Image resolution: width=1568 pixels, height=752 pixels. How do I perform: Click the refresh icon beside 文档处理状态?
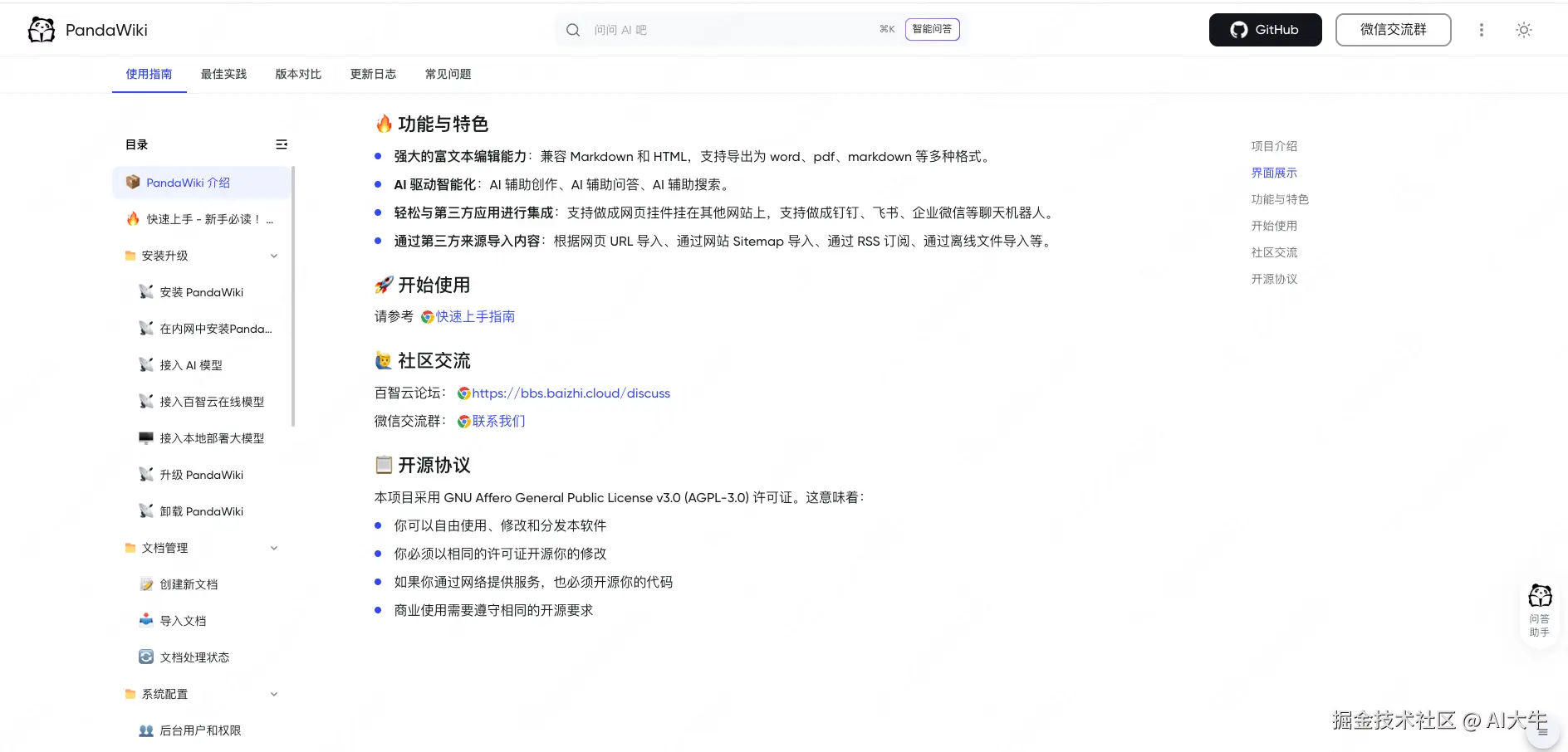[x=146, y=657]
